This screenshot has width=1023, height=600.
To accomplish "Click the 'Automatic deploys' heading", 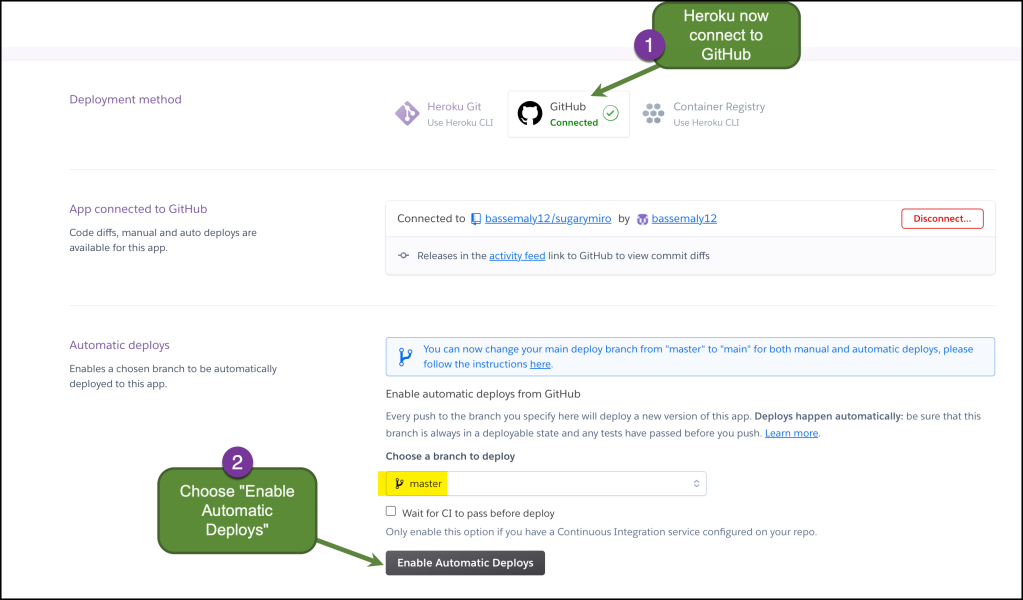I will tap(119, 345).
